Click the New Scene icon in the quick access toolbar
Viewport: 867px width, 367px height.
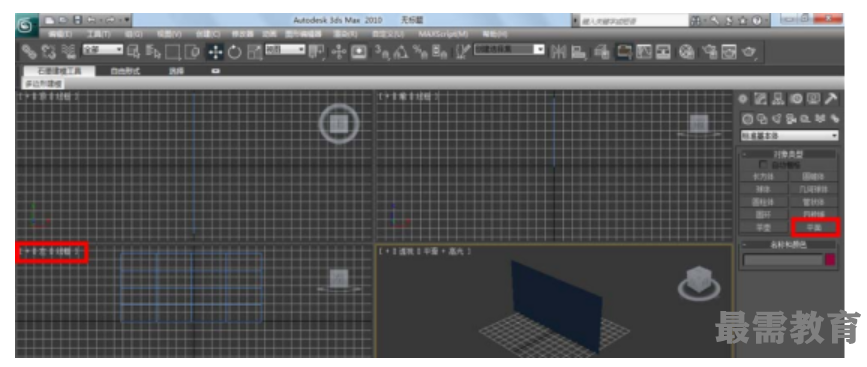(49, 20)
